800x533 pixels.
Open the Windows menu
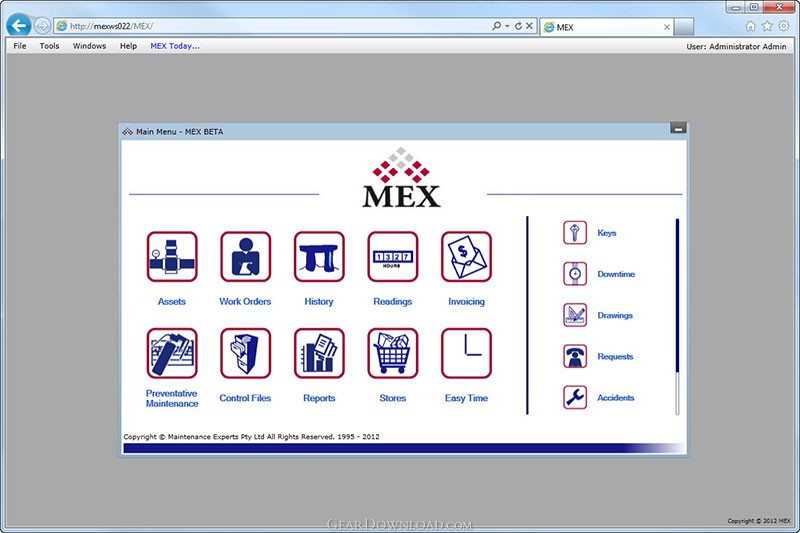point(89,46)
